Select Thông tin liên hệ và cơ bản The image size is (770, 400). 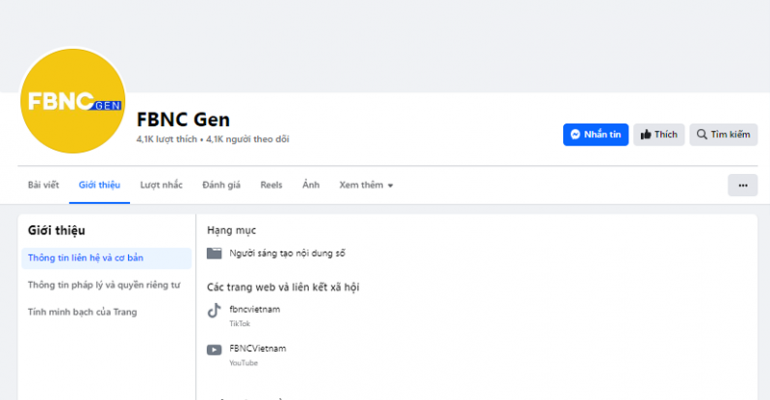pyautogui.click(x=107, y=258)
